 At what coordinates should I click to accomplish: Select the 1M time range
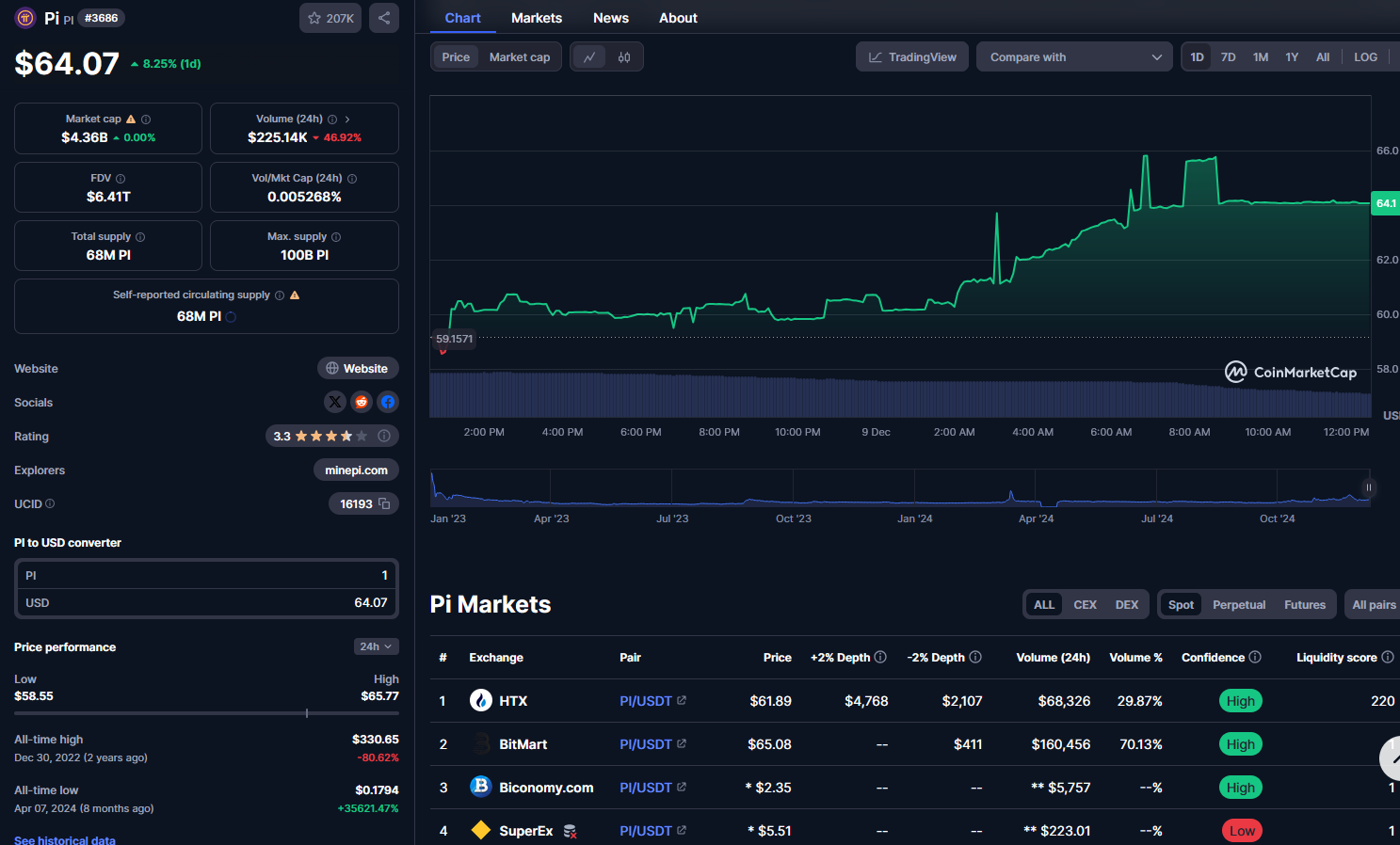coord(1261,57)
